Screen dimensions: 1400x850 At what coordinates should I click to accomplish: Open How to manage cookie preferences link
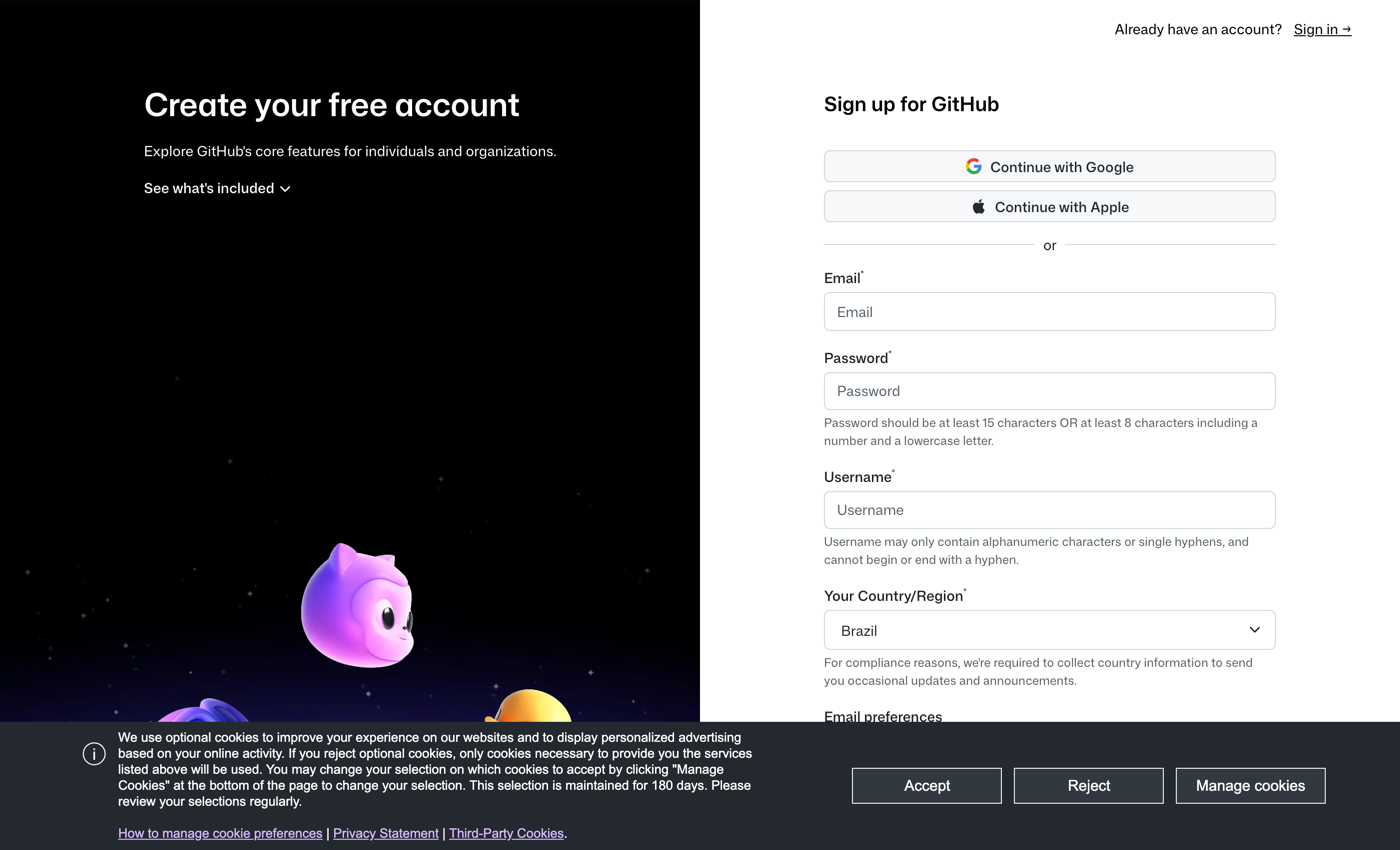[220, 833]
